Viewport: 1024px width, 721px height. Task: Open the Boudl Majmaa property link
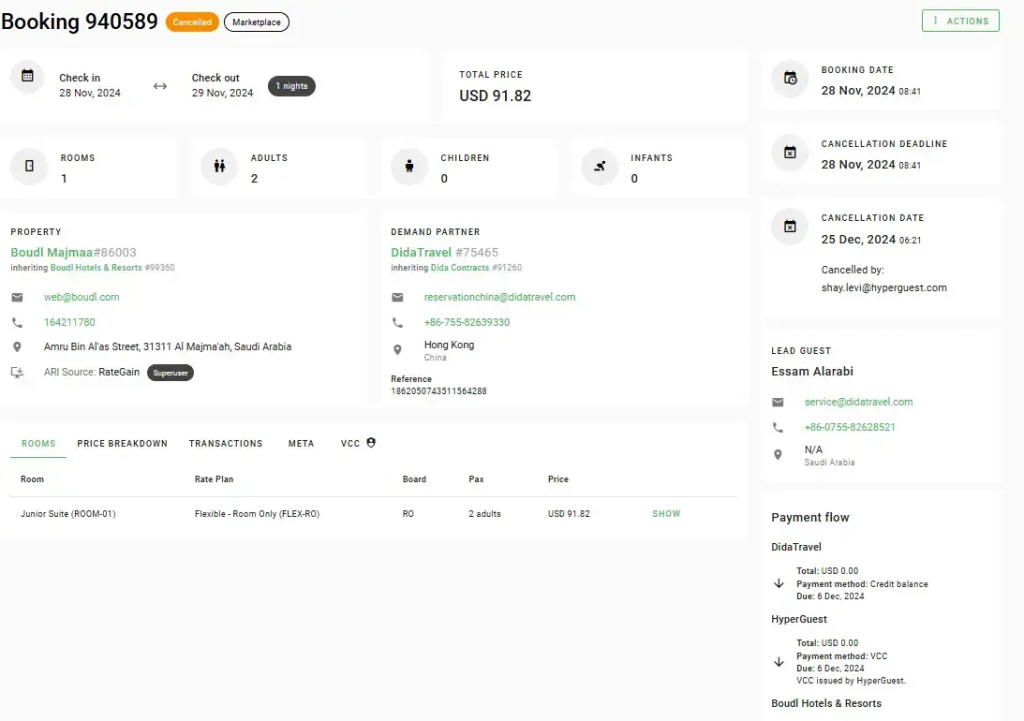pos(52,252)
